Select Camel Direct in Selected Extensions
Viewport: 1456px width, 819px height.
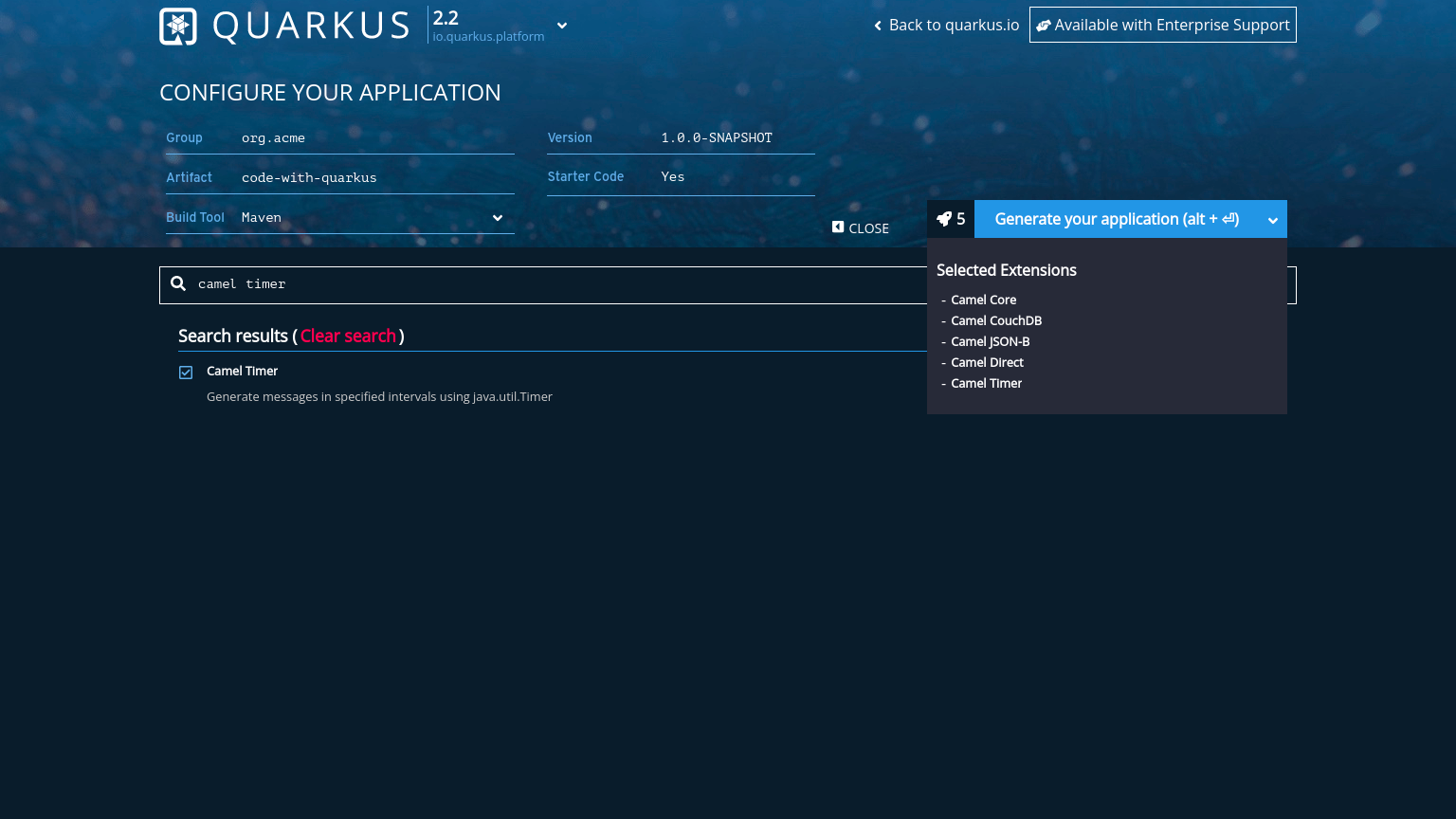(x=987, y=362)
